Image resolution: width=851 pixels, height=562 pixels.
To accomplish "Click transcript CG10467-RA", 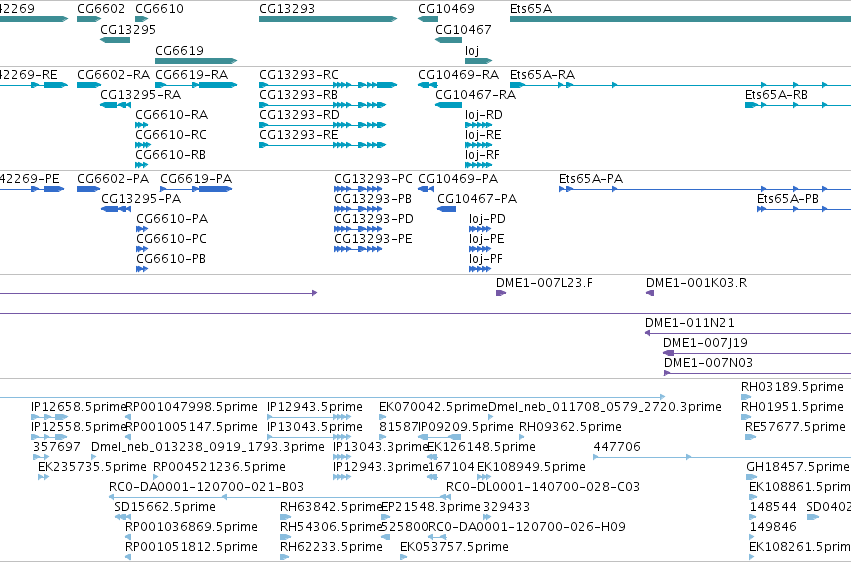I will coord(448,105).
